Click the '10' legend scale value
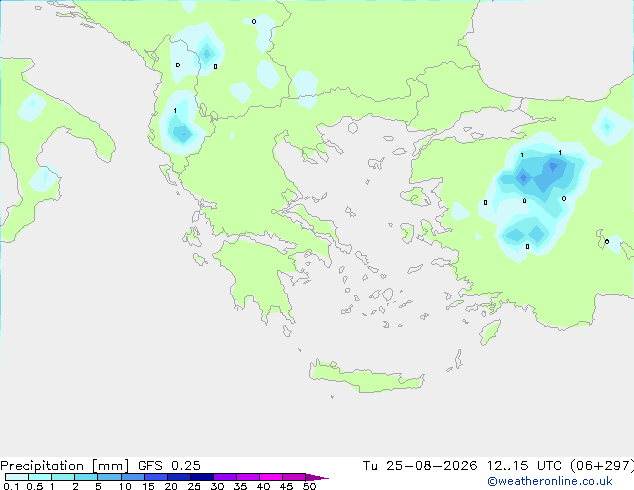This screenshot has height=490, width=634. point(125,486)
